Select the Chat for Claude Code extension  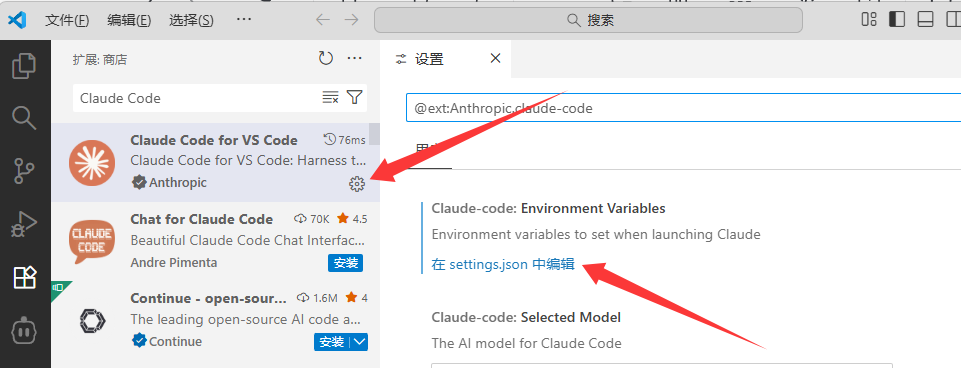point(215,241)
